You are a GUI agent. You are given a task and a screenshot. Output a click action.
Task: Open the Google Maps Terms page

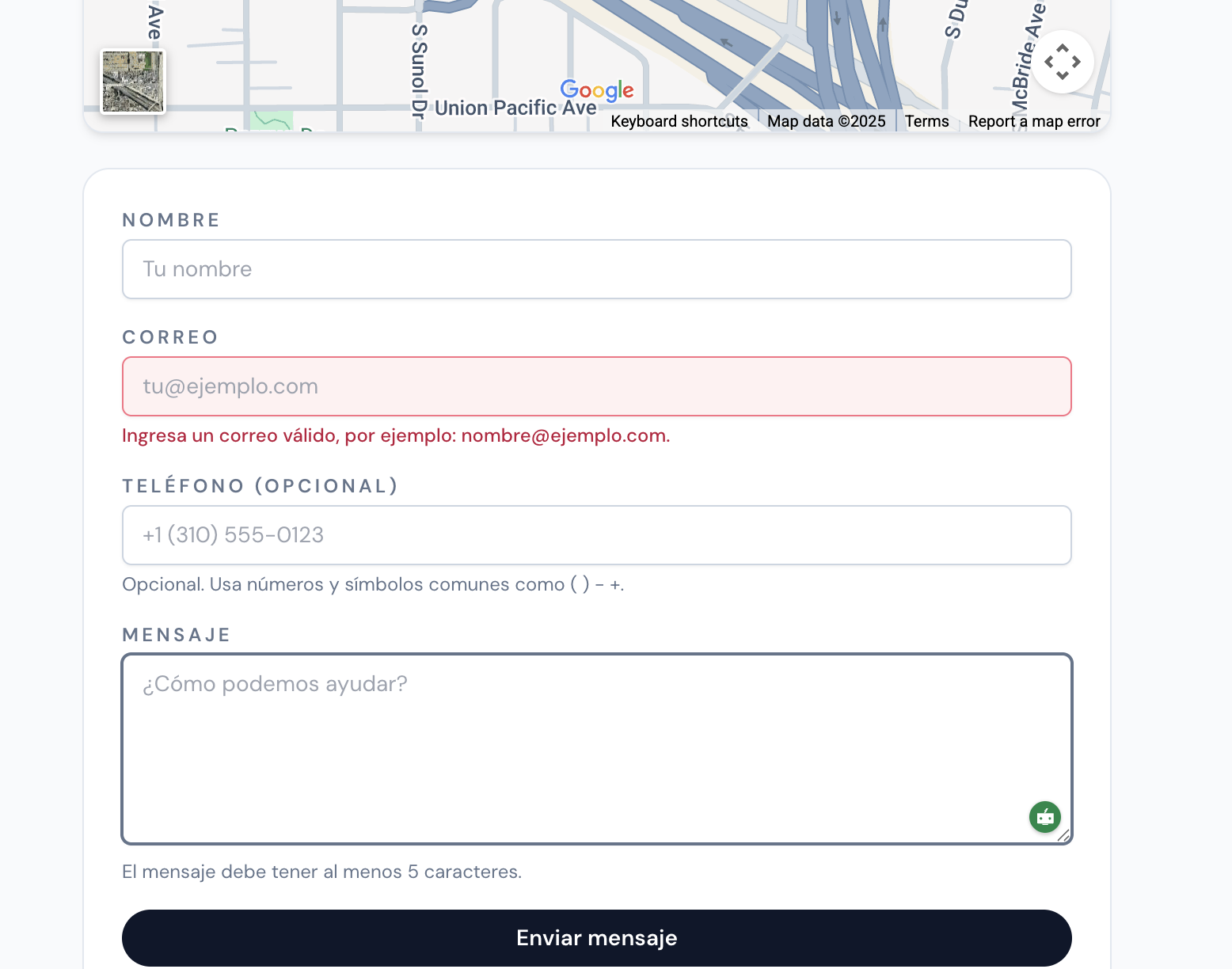pyautogui.click(x=926, y=120)
